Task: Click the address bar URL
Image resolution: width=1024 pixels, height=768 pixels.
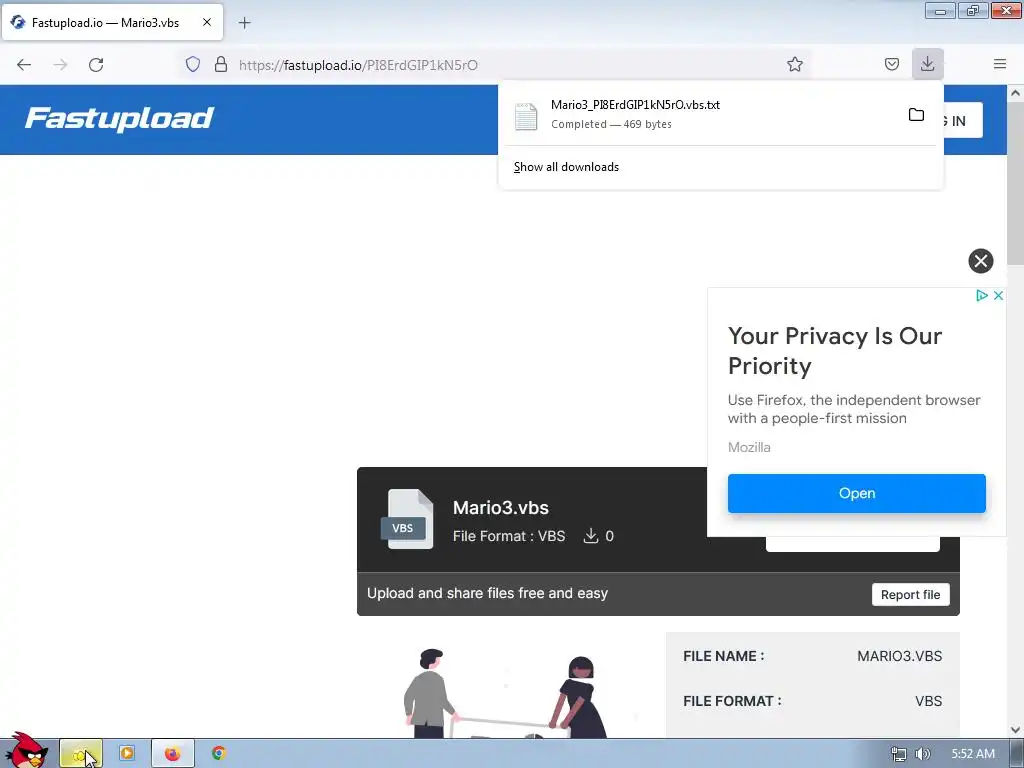Action: pos(358,65)
